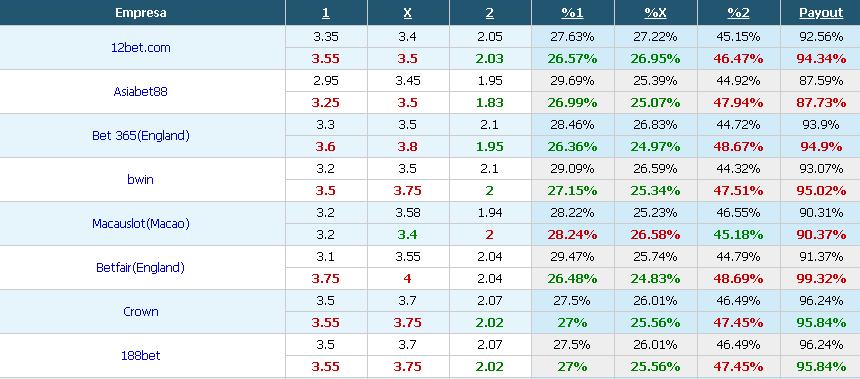Sort by the %X column header

click(655, 13)
